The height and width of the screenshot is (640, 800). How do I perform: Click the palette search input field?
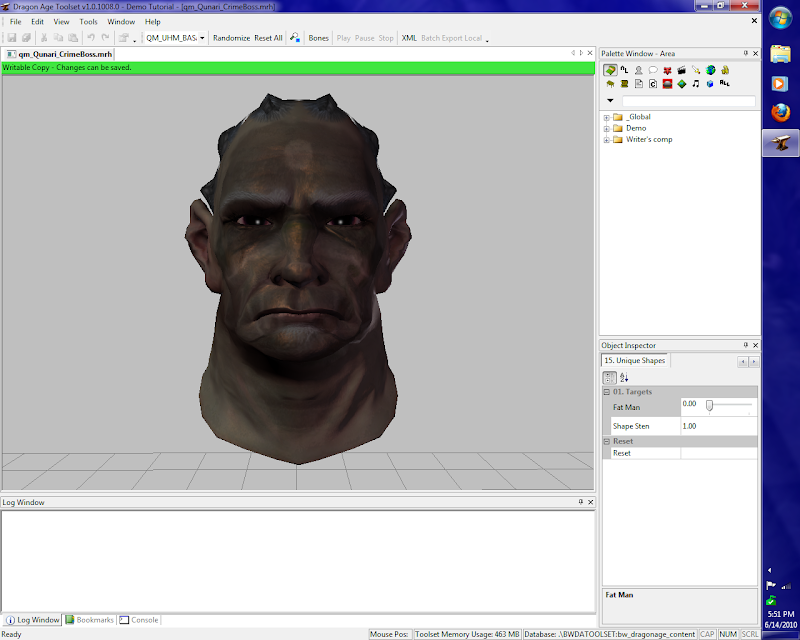(x=688, y=101)
